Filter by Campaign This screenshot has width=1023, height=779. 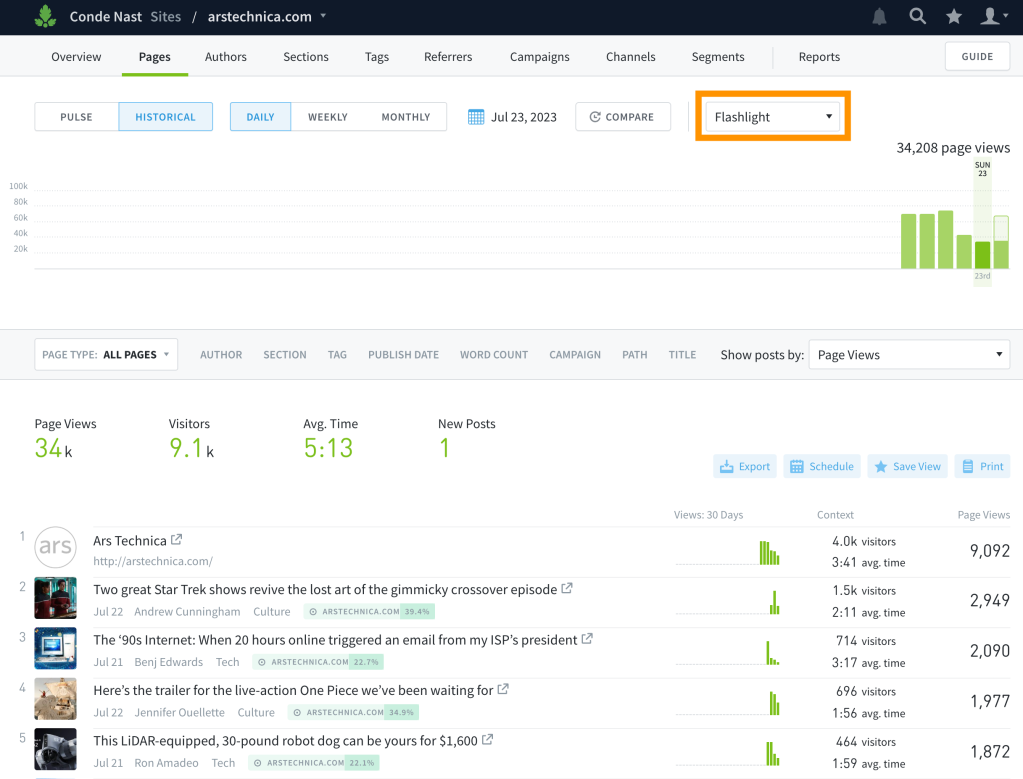tap(575, 355)
